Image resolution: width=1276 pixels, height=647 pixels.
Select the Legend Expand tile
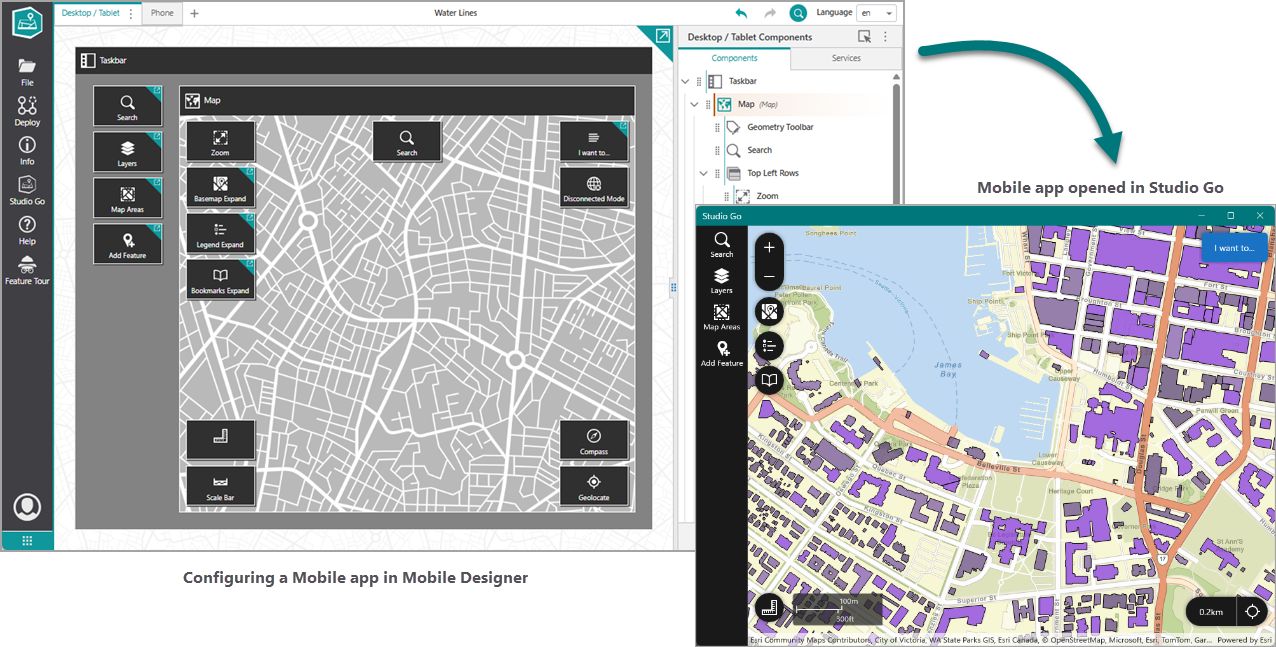point(220,233)
